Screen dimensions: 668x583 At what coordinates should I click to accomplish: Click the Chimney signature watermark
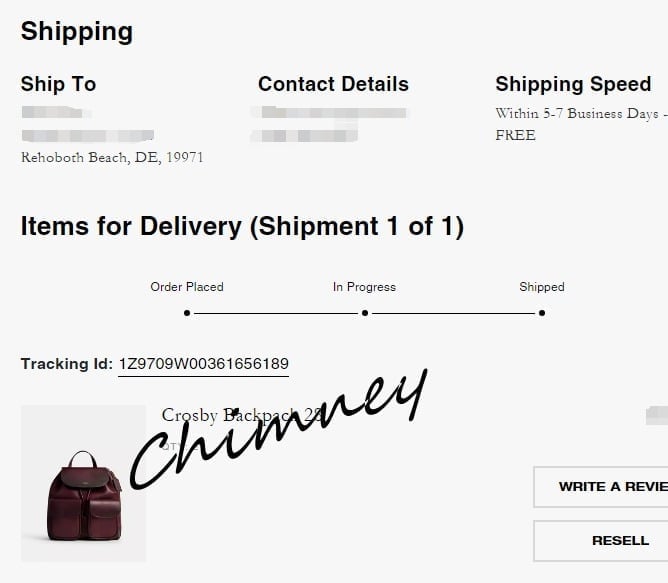279,430
